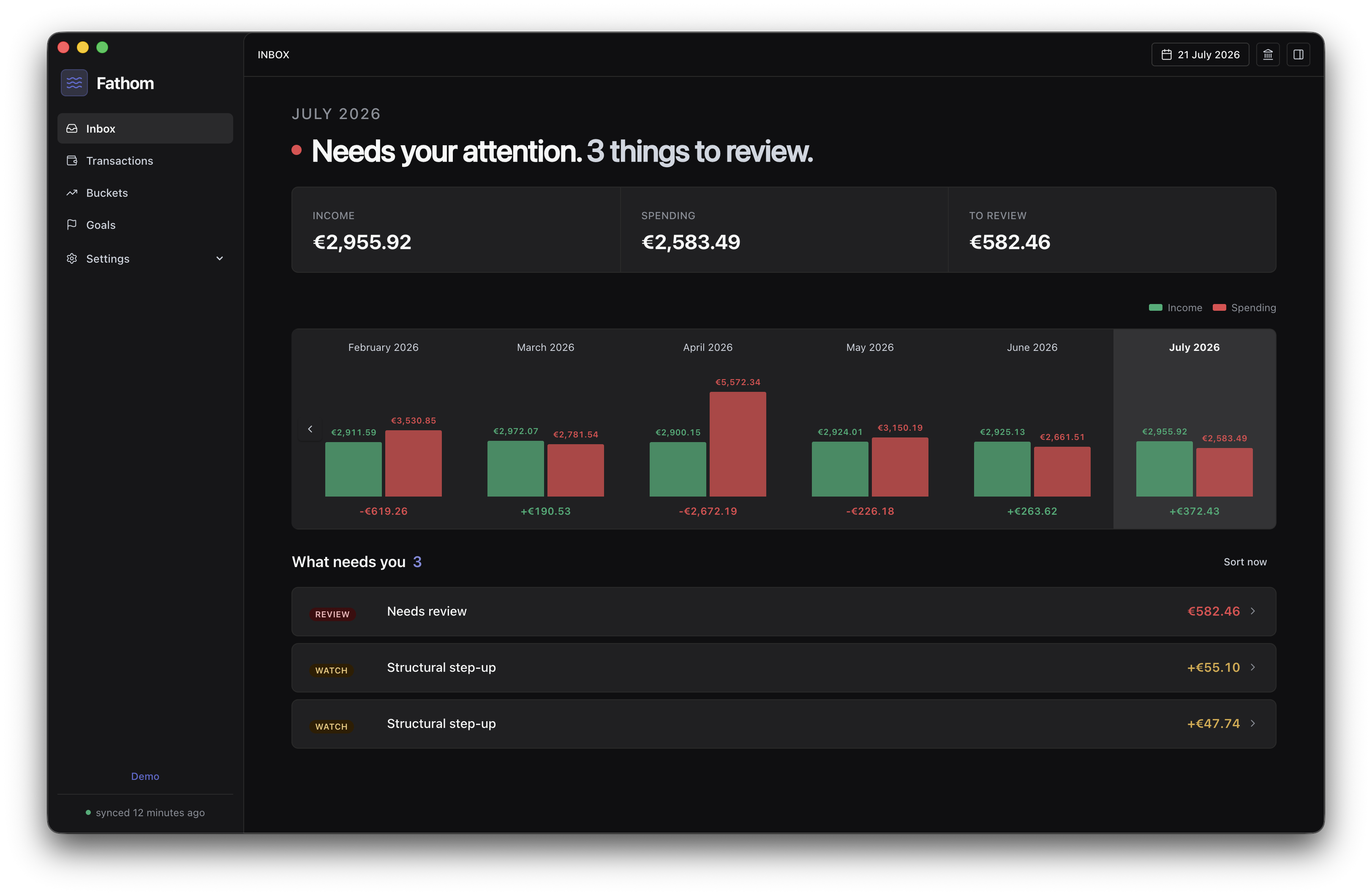Screen dimensions: 1372x896
Task: Click the red Spending legend swatch
Action: (x=1219, y=308)
